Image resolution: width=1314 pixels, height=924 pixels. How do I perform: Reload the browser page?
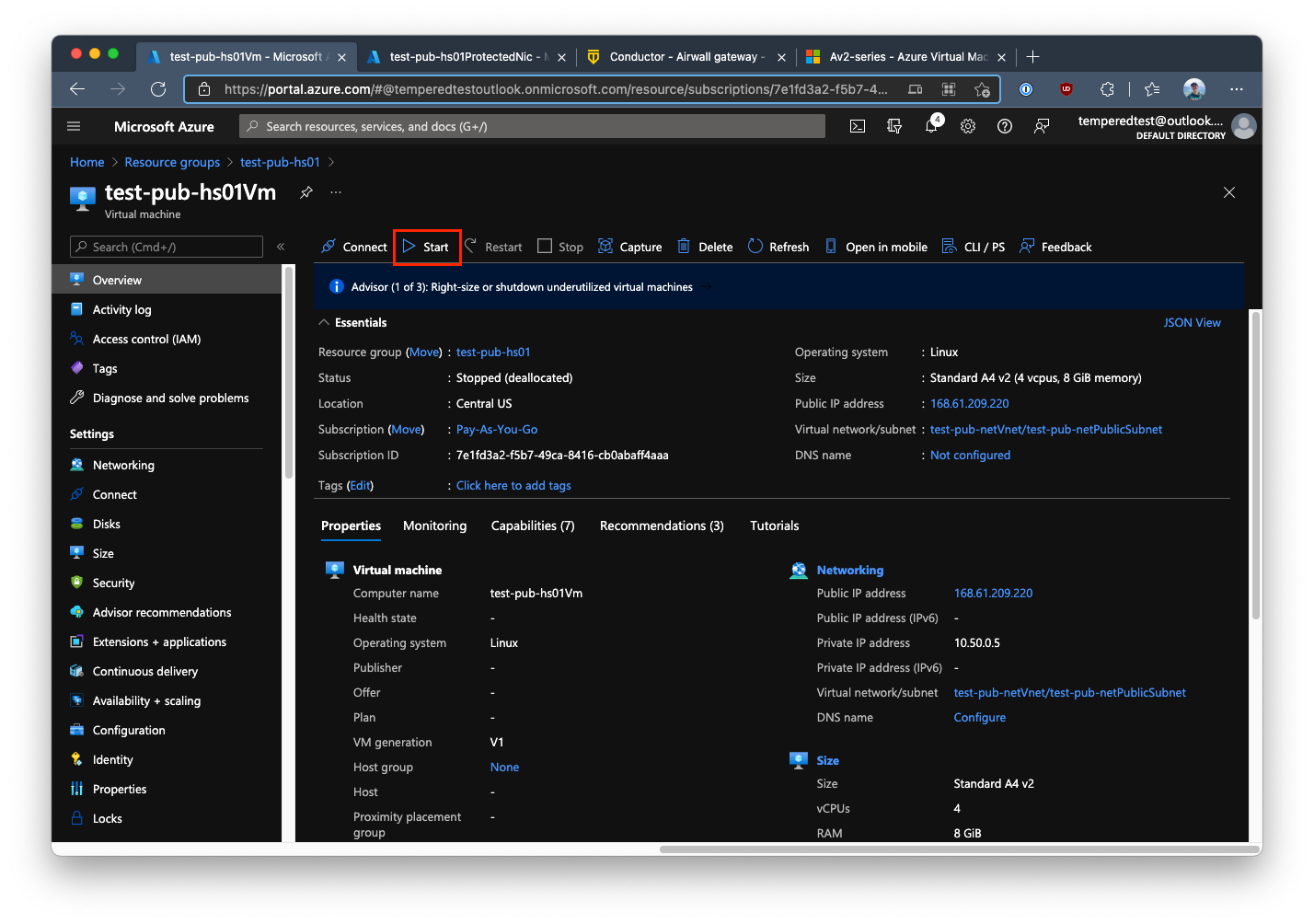[x=158, y=89]
